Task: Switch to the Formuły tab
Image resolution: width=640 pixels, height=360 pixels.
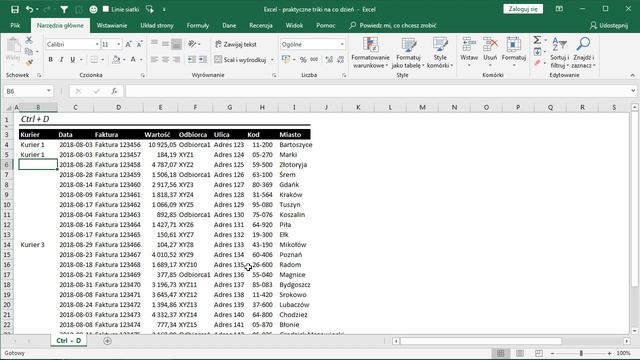Action: [x=198, y=25]
